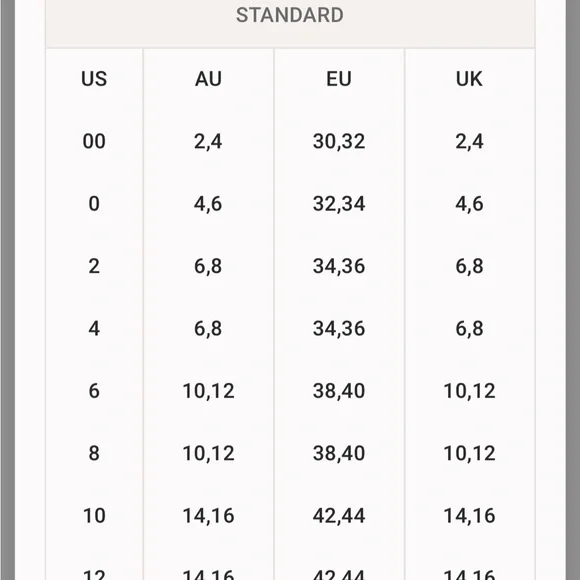
Task: Click the AU column header
Action: [x=208, y=79]
